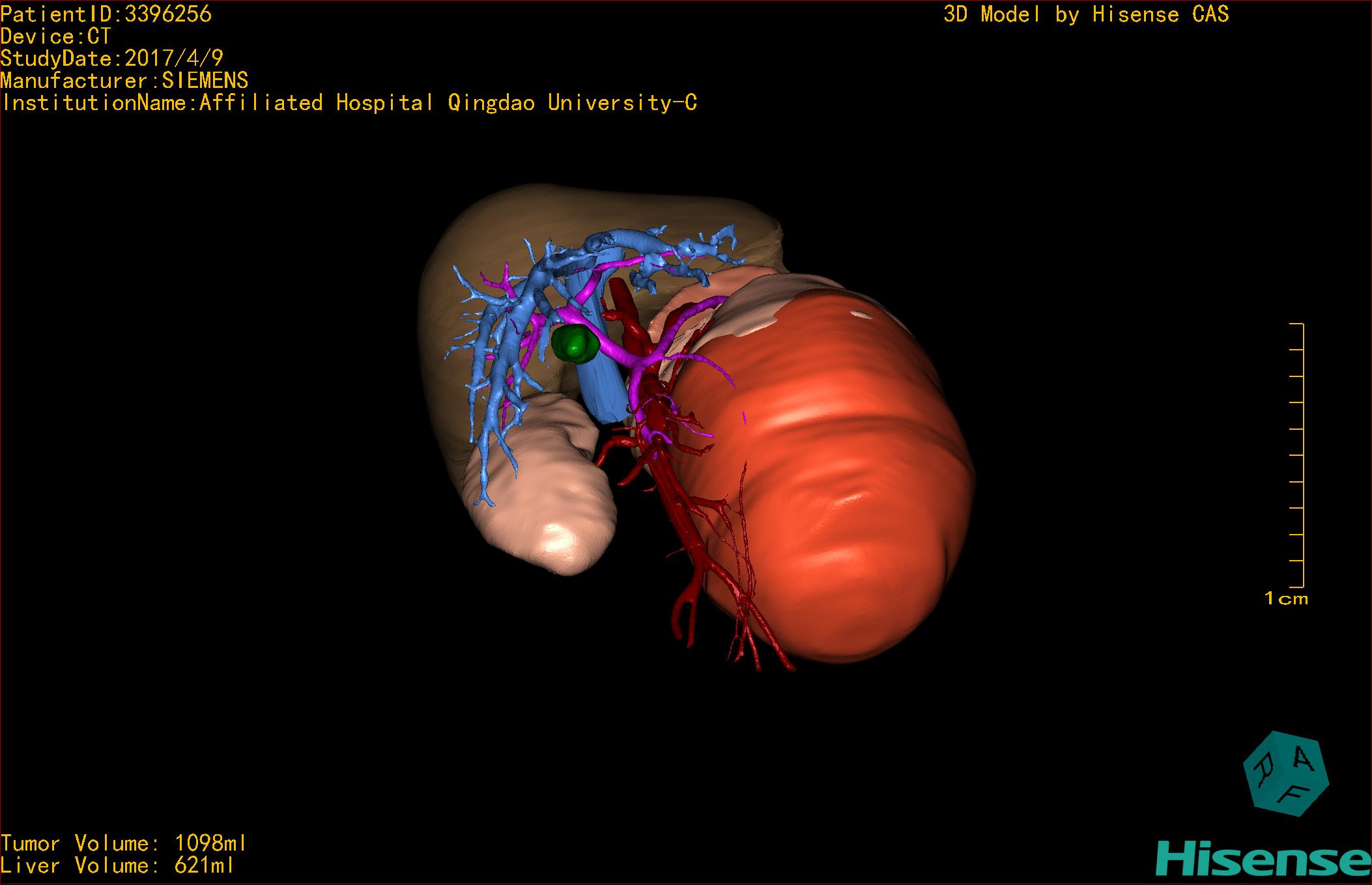Screen dimensions: 1372x885
Task: Click the 1cm scale label
Action: 1286,598
